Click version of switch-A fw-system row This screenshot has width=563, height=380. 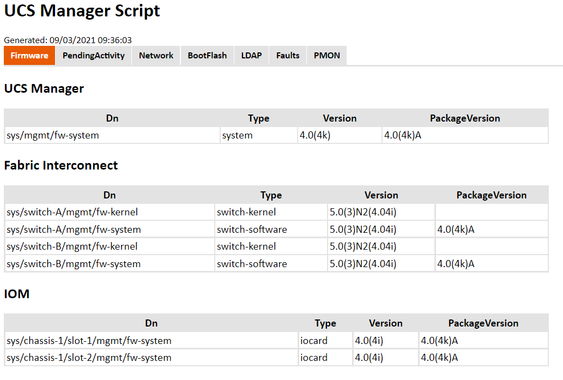click(x=381, y=230)
